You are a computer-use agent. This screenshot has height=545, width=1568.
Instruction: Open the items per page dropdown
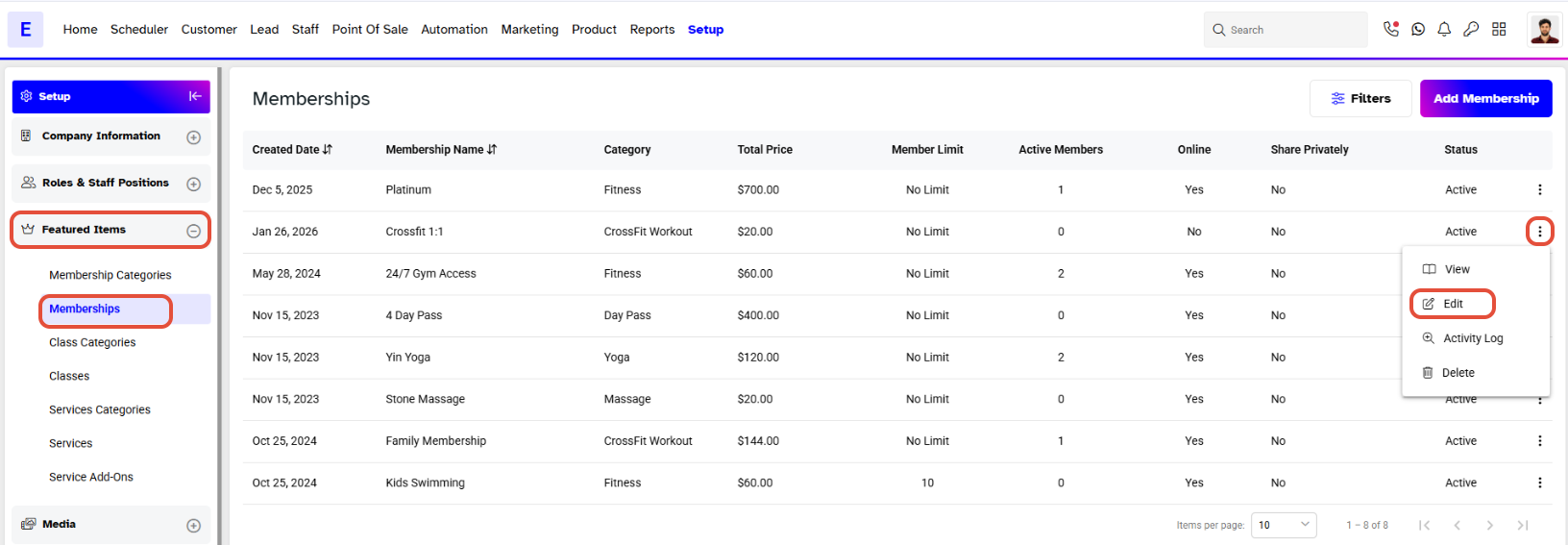point(1284,525)
